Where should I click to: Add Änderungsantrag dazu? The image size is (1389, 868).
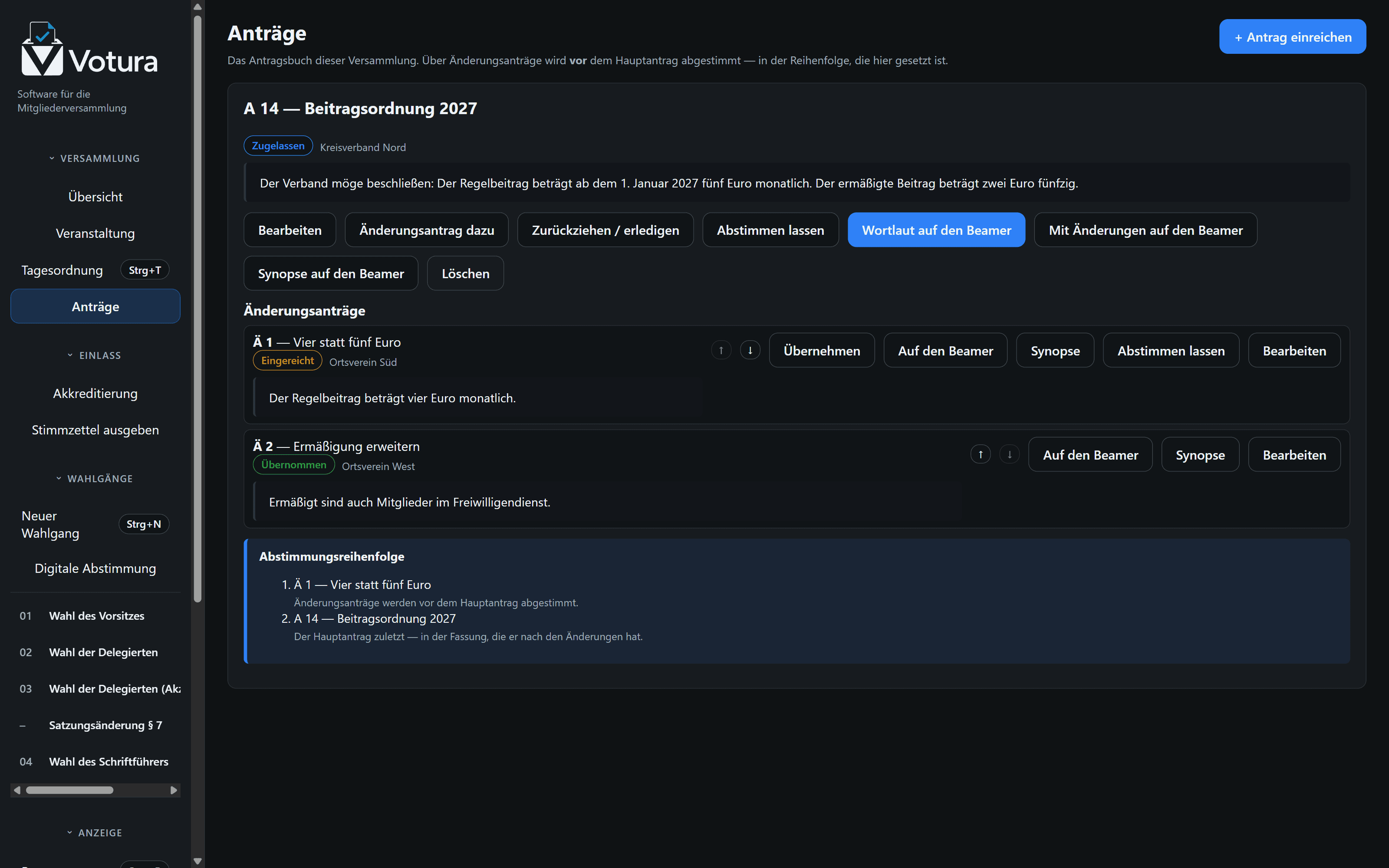426,230
